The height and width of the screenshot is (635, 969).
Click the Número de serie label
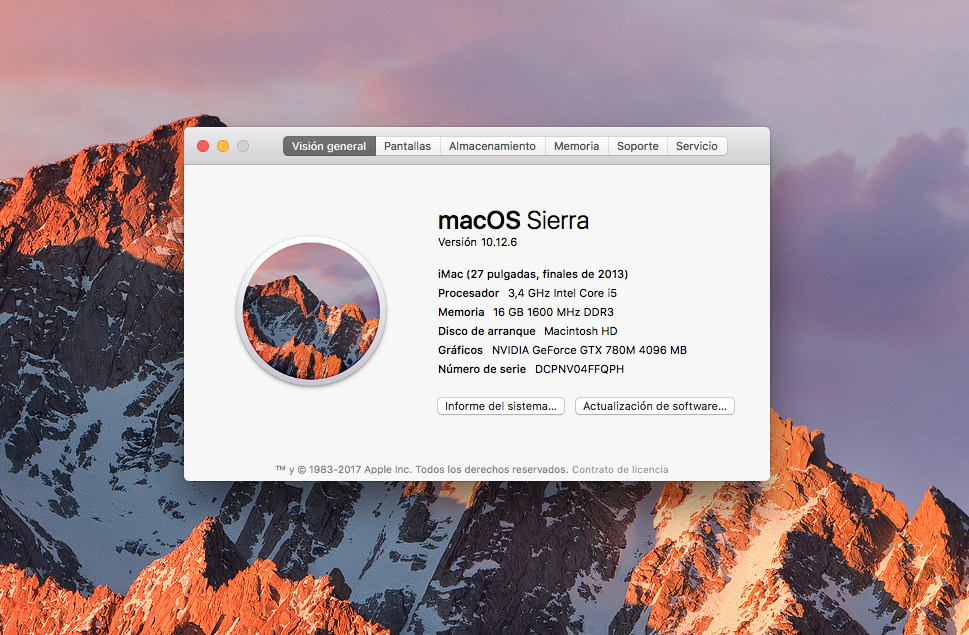click(482, 369)
